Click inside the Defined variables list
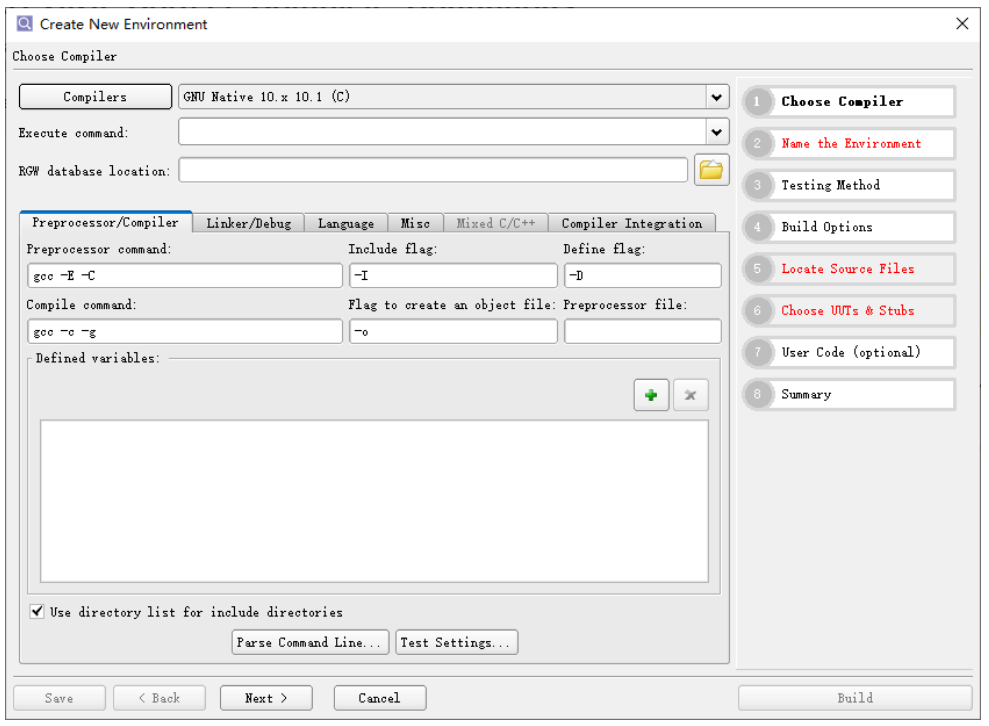The image size is (989, 726). 374,501
